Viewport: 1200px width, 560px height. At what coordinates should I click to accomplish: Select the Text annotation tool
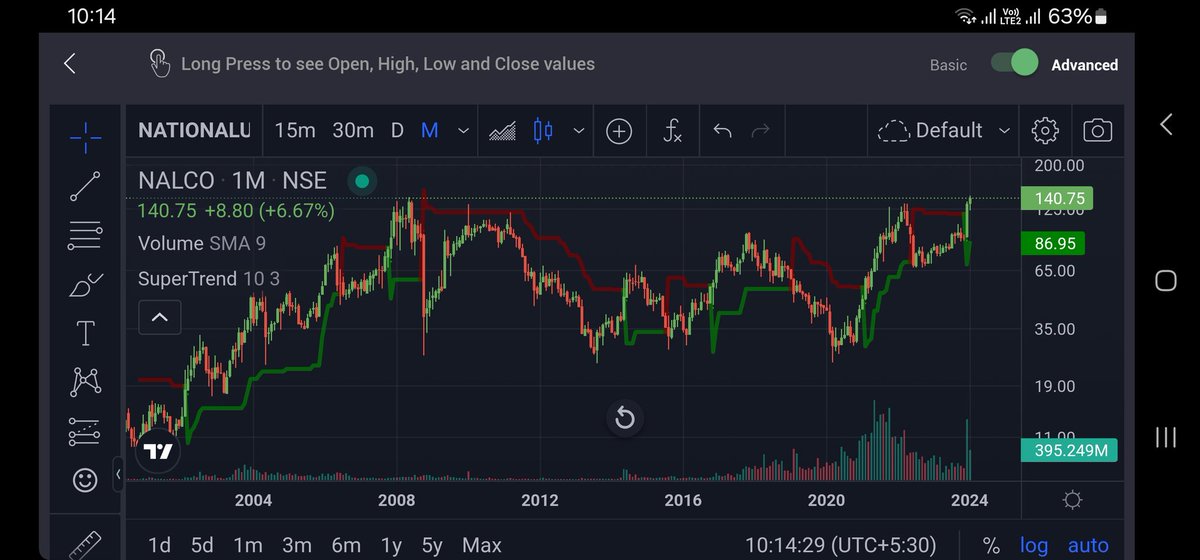tap(85, 333)
